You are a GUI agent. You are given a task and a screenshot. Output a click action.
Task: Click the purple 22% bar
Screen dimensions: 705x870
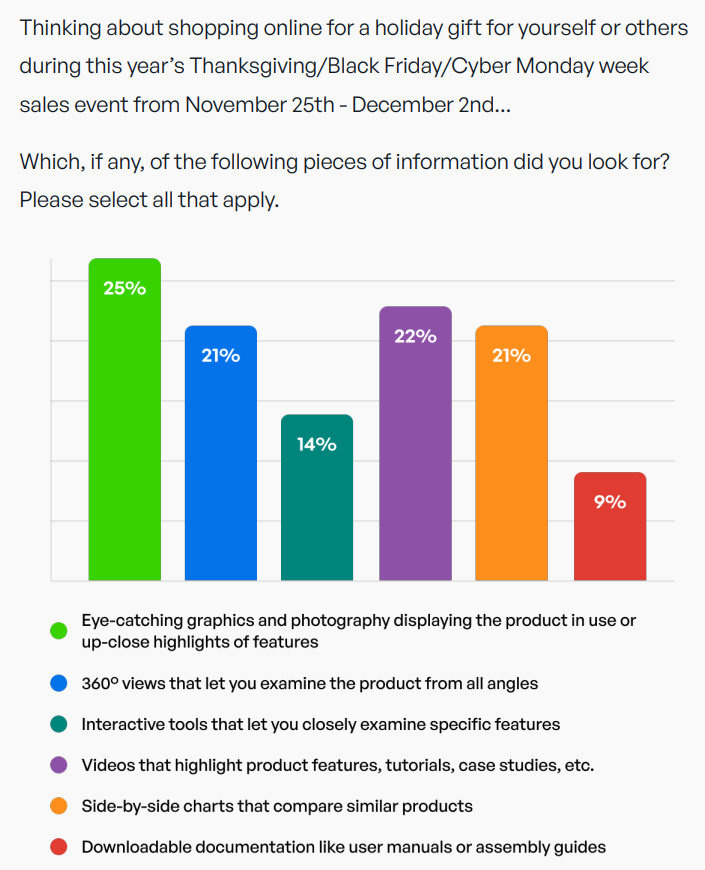click(x=415, y=443)
